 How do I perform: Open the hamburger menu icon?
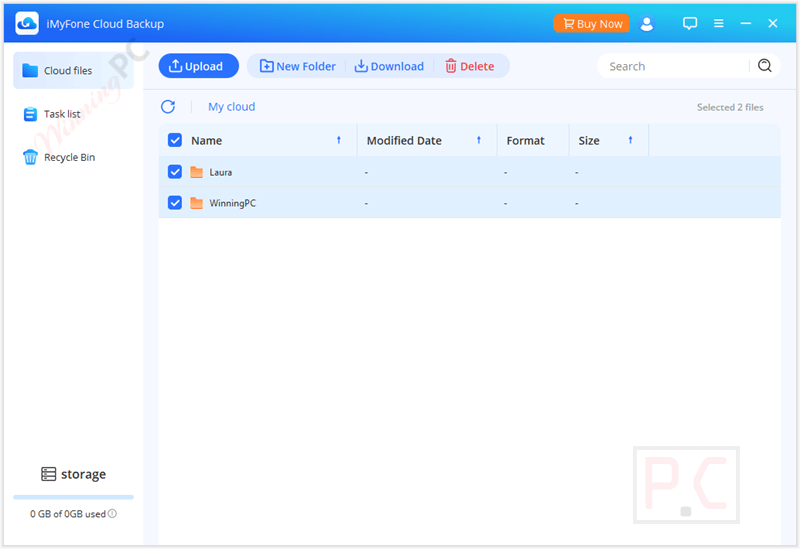pyautogui.click(x=718, y=23)
